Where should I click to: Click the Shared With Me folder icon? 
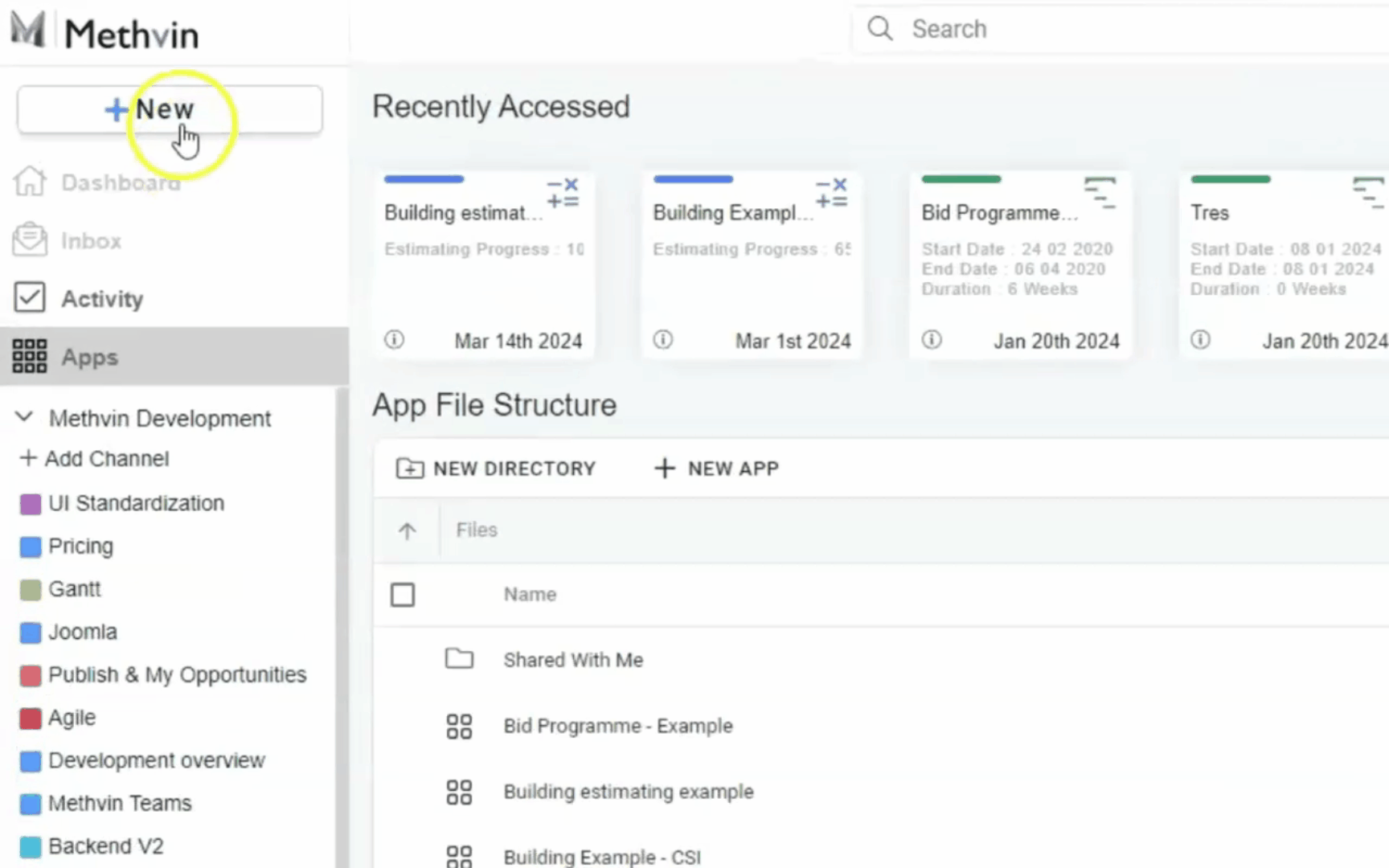[x=459, y=659]
